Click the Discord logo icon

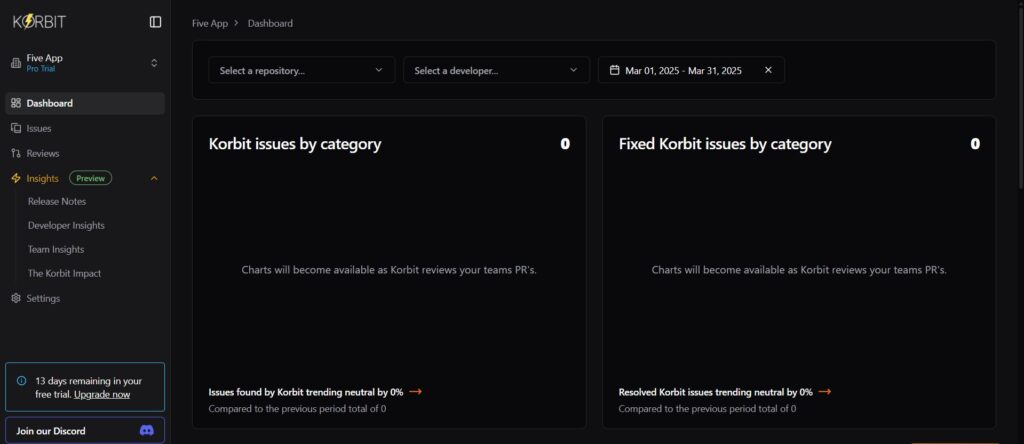[147, 430]
